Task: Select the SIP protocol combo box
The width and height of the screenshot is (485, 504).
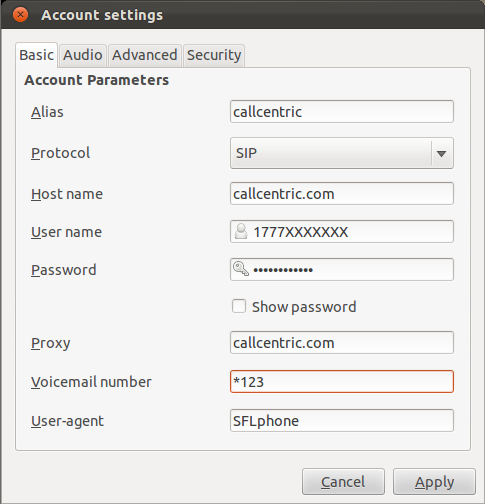Action: pyautogui.click(x=342, y=153)
